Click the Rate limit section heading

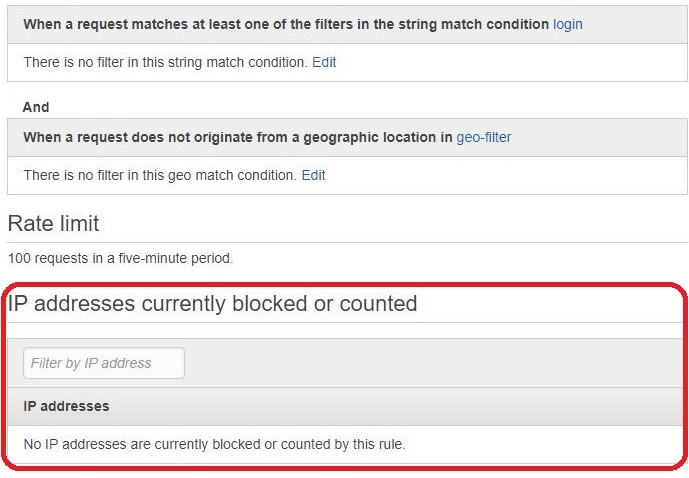point(53,223)
